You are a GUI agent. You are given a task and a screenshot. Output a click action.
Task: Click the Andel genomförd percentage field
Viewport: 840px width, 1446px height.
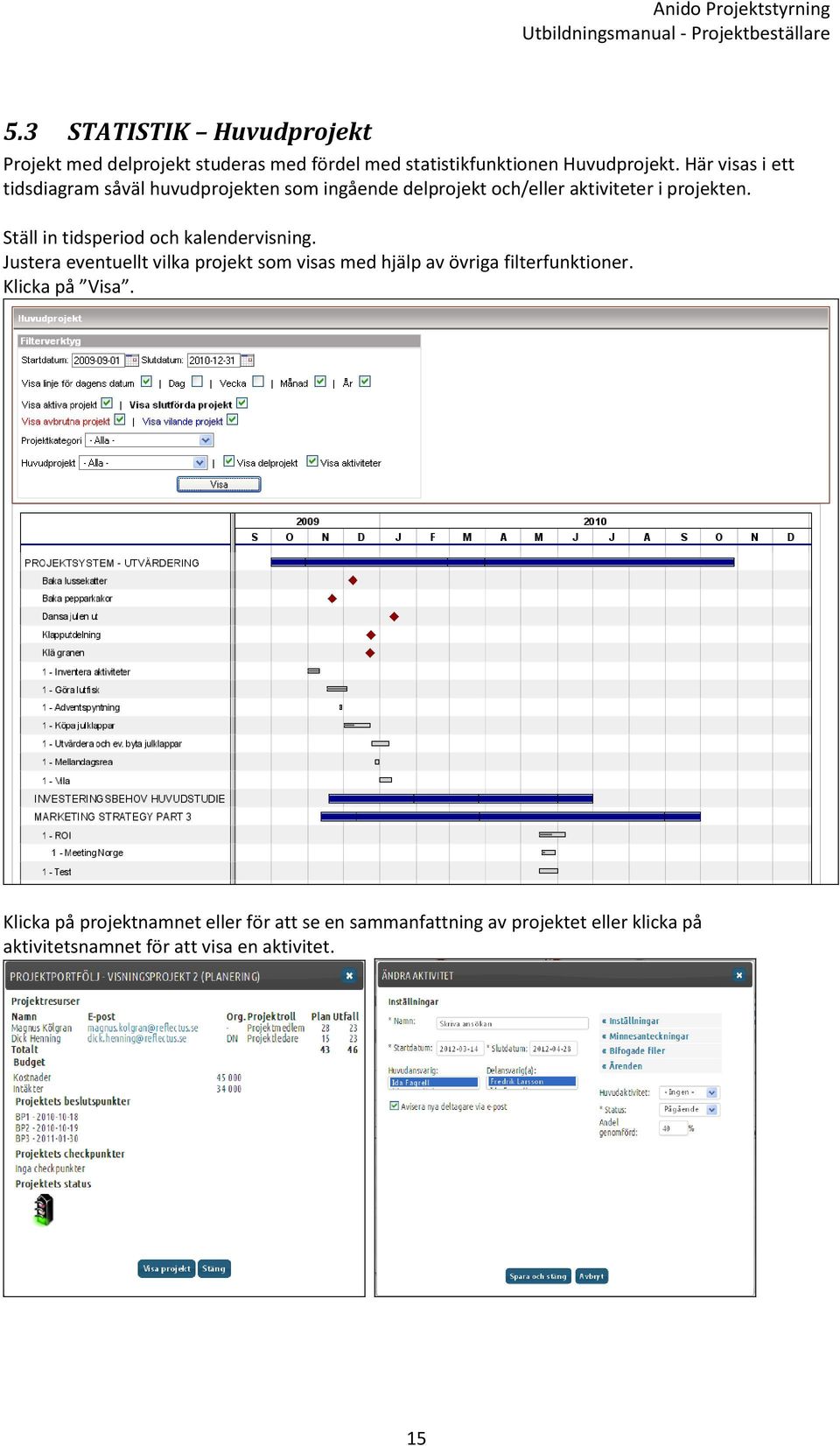click(673, 1128)
